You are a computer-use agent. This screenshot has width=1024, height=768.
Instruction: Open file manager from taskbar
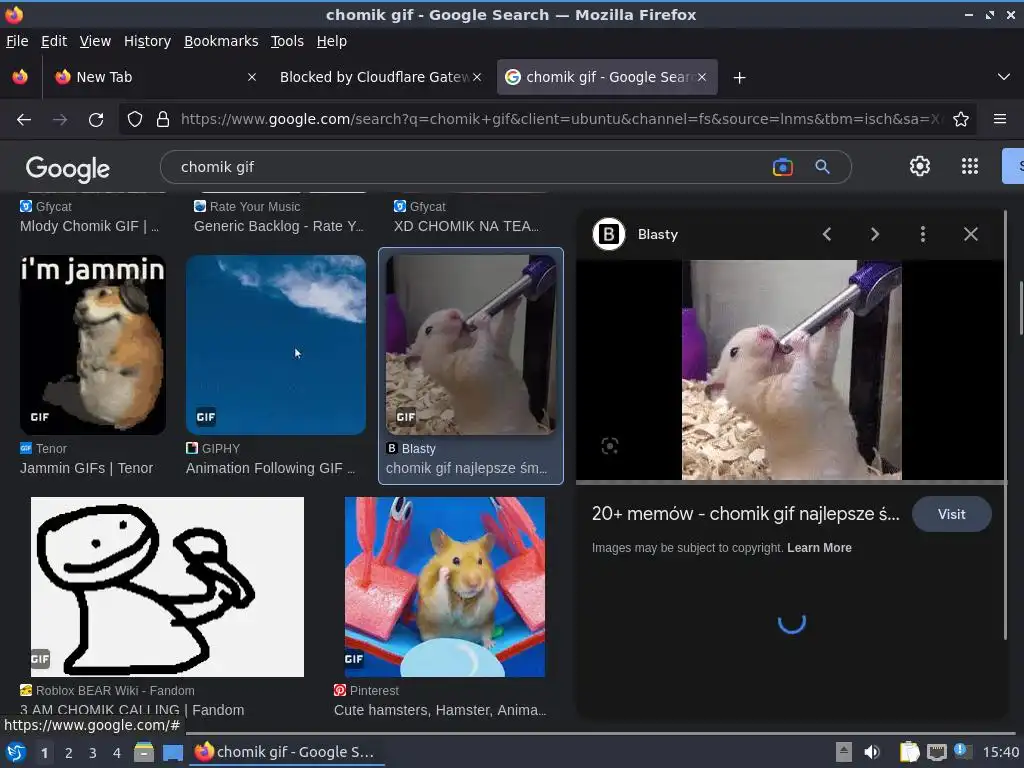(x=144, y=753)
